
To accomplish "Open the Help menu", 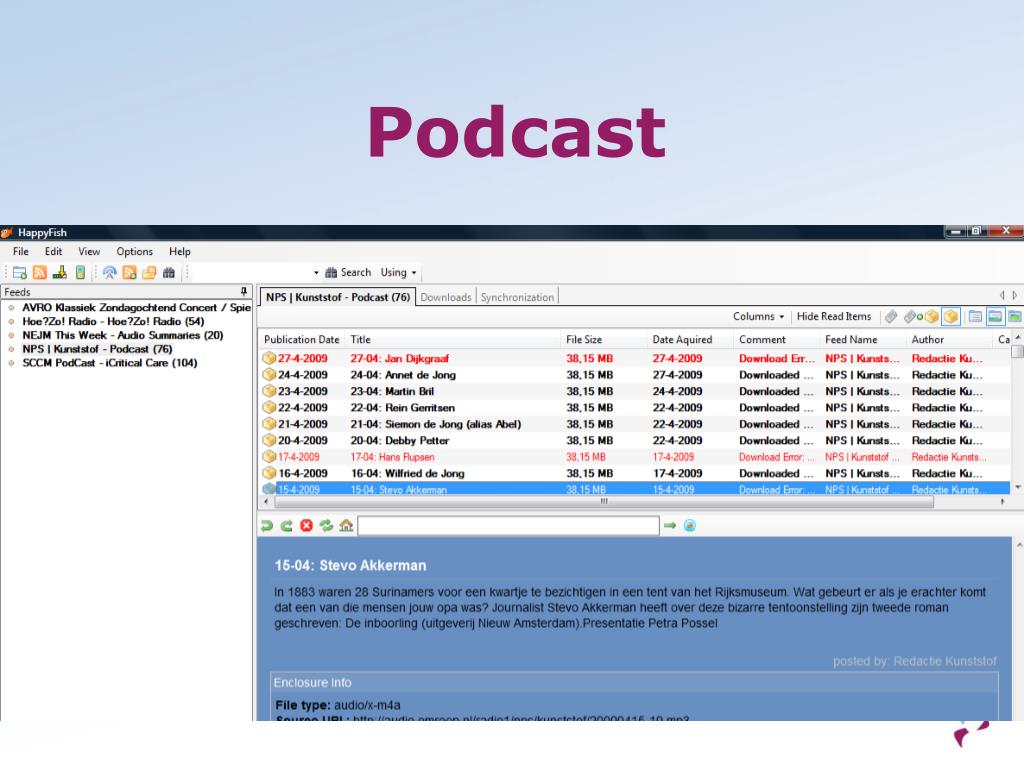I will click(x=180, y=251).
